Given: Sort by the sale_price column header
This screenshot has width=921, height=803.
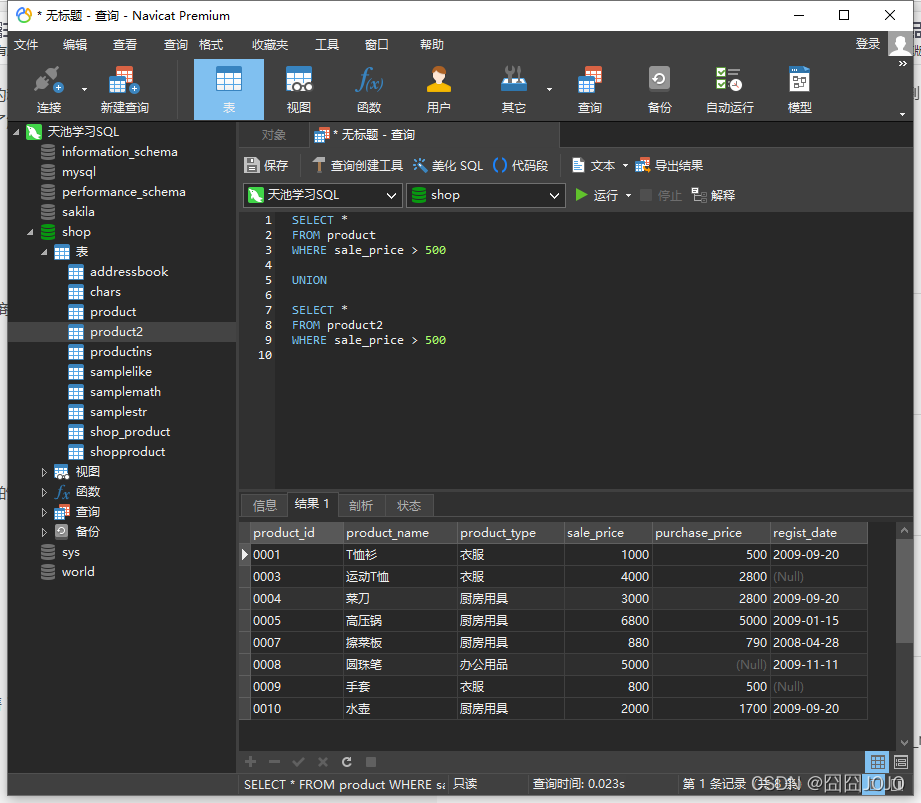Looking at the screenshot, I should click(608, 533).
